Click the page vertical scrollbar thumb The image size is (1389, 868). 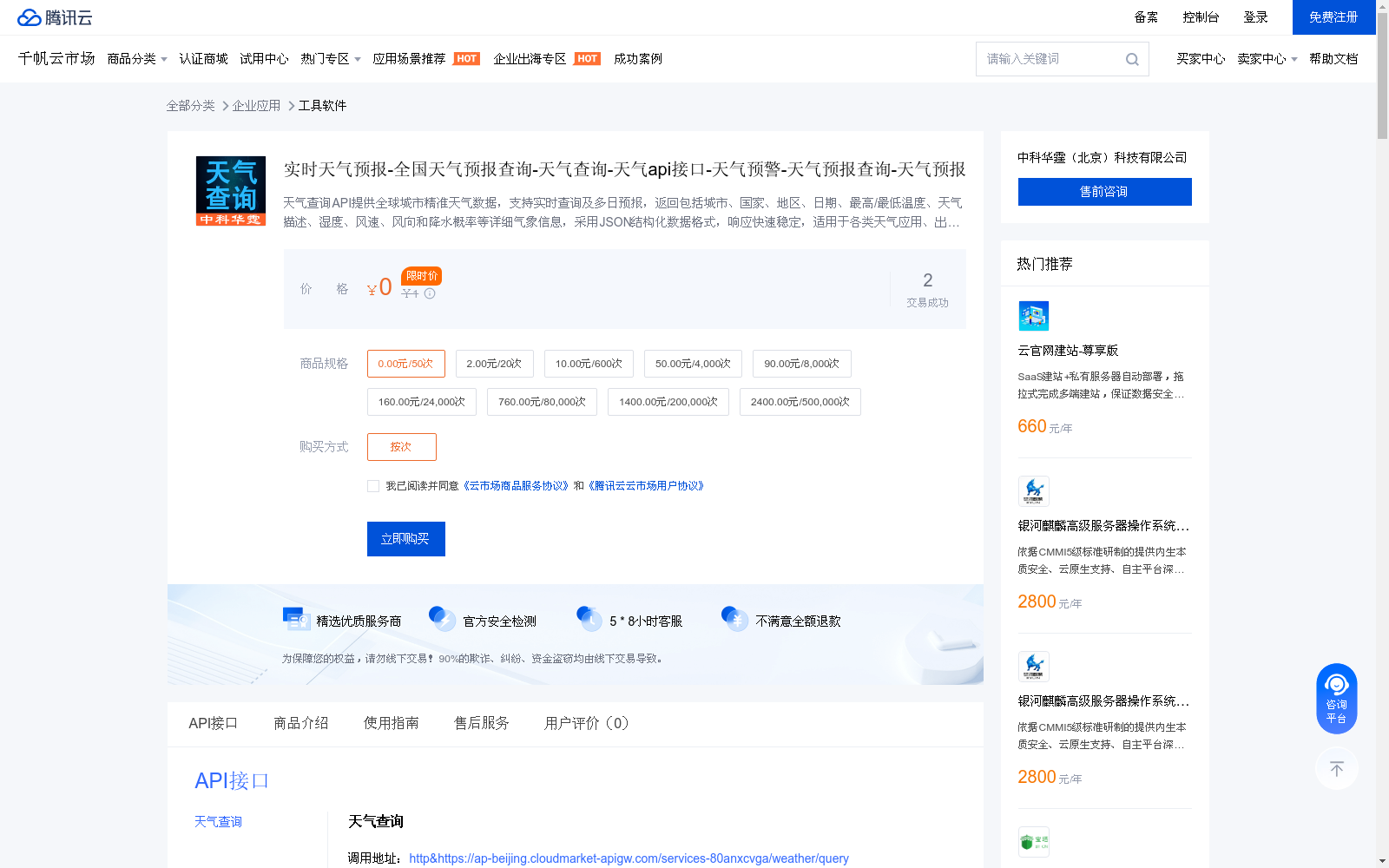(1382, 76)
